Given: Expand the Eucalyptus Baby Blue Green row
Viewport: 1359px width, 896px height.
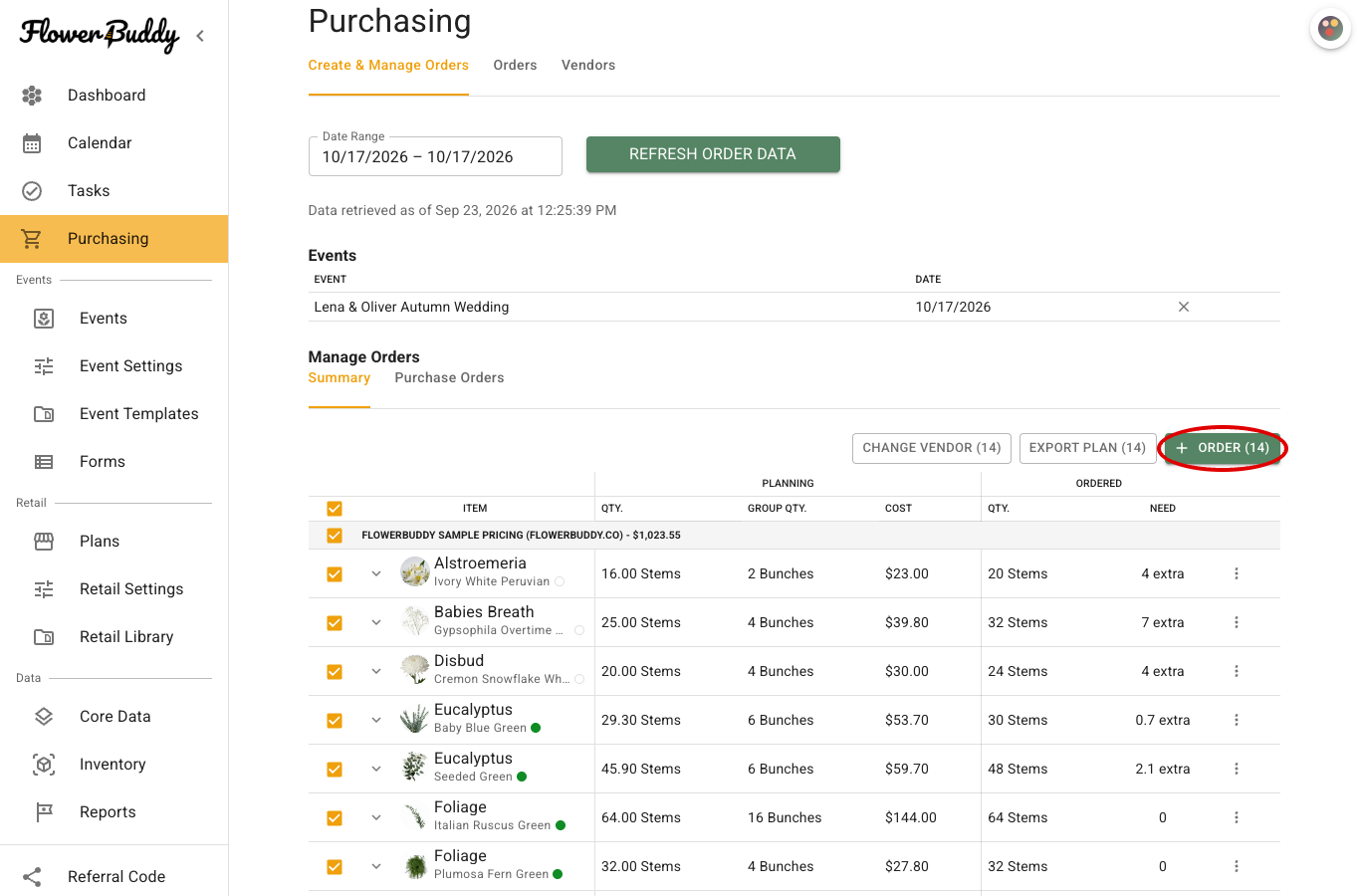Looking at the screenshot, I should (x=376, y=720).
